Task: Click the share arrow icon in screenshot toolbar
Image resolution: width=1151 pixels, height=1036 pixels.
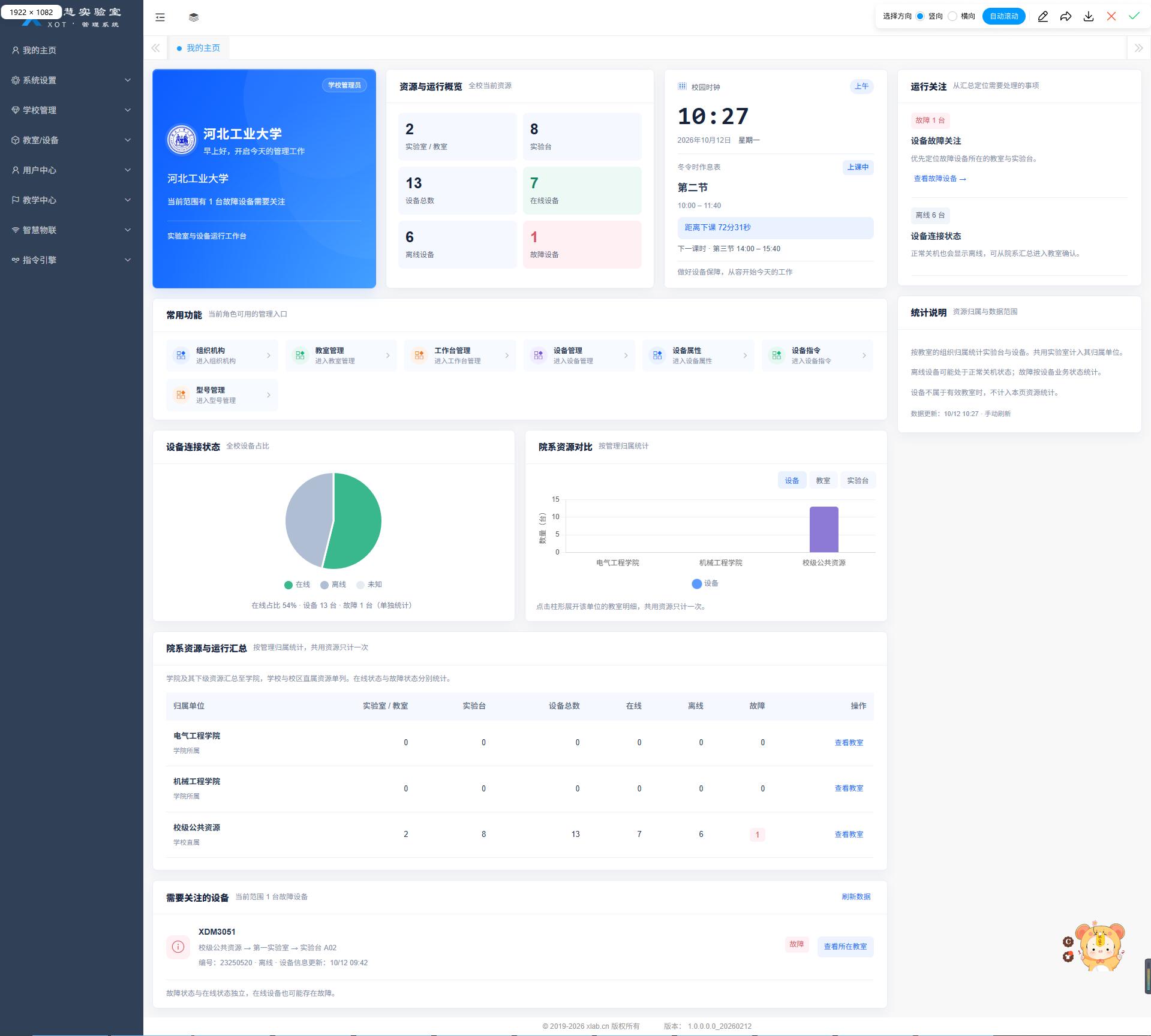Action: [1066, 17]
